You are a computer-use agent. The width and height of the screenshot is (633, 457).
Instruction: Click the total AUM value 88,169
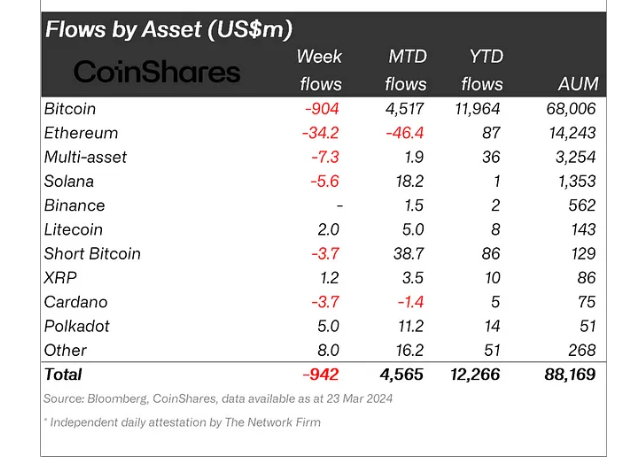pos(567,375)
